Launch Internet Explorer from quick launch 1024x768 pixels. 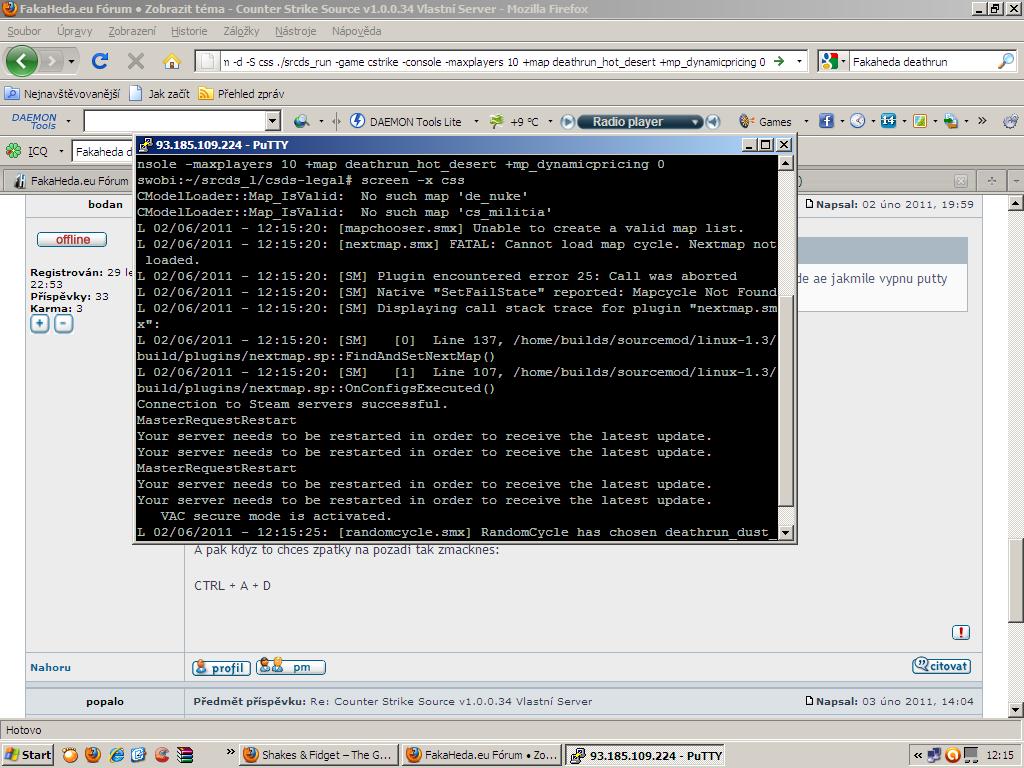(116, 755)
